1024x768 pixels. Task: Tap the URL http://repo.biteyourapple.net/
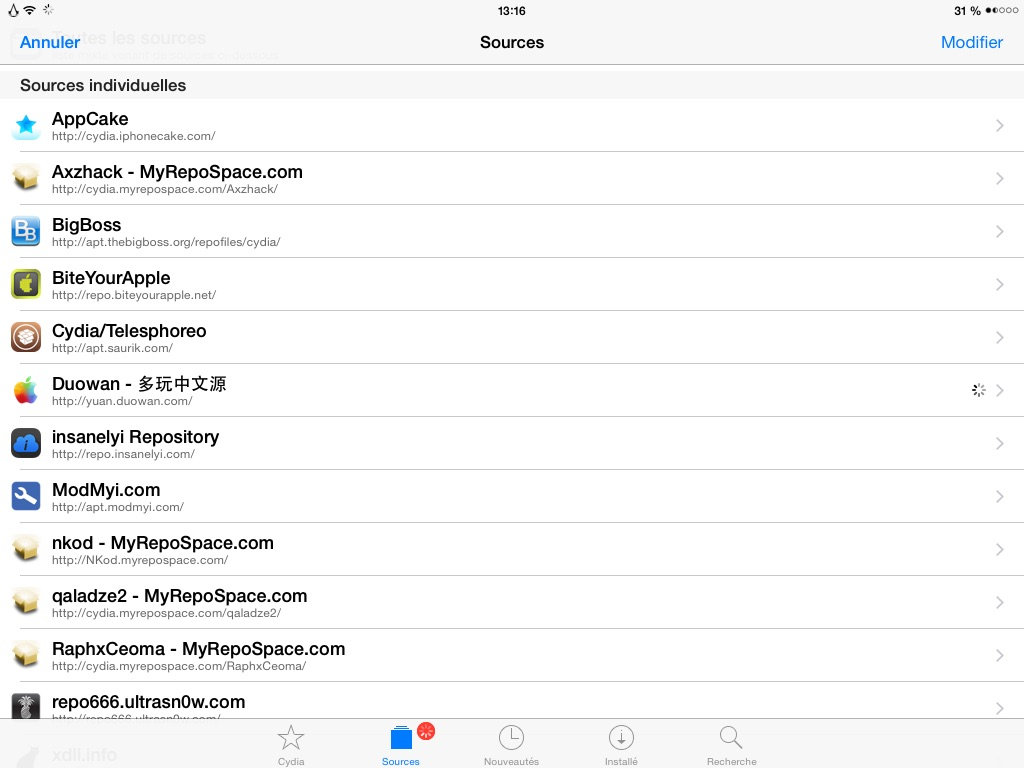(134, 295)
